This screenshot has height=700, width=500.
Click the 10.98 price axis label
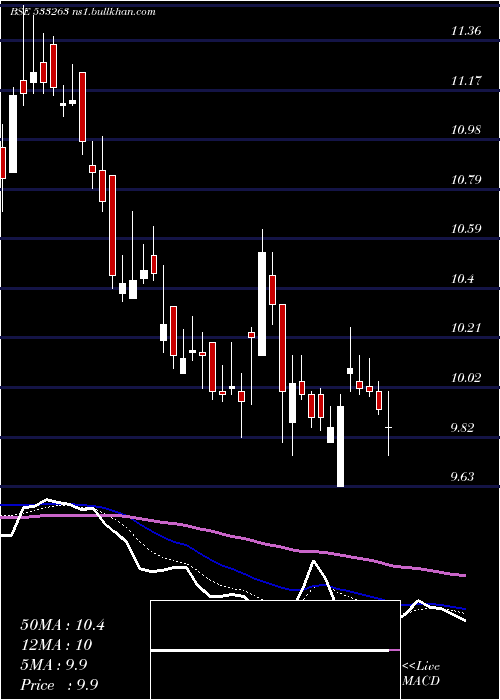click(x=466, y=130)
